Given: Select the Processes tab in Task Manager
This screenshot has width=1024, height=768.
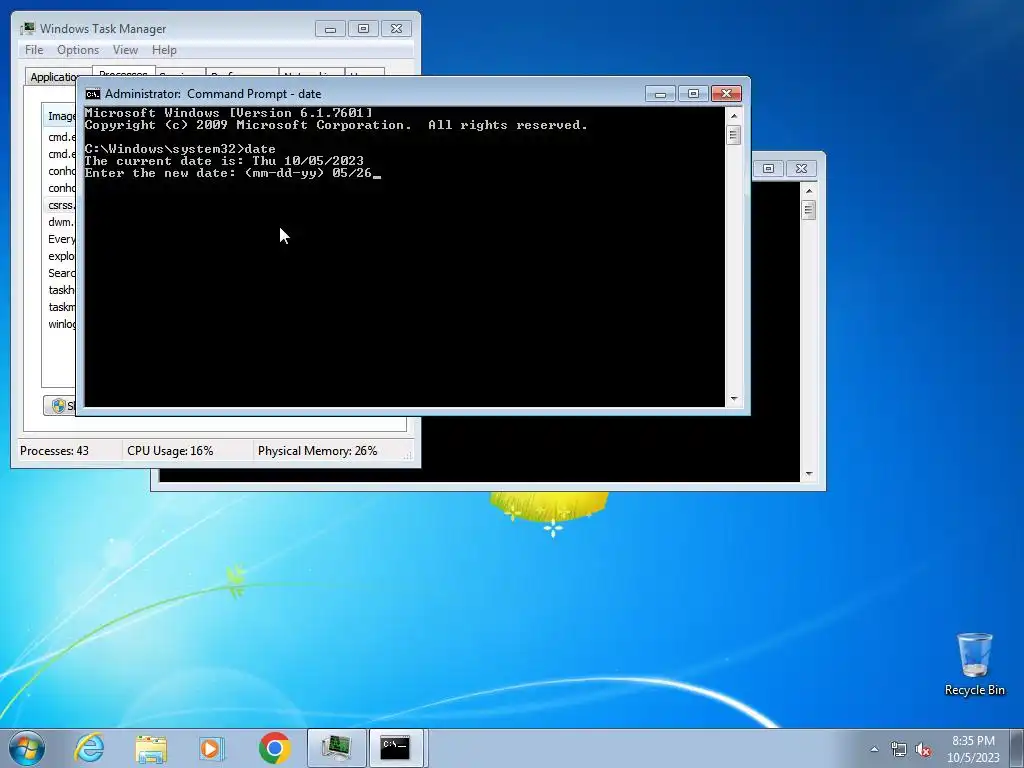Looking at the screenshot, I should (123, 71).
